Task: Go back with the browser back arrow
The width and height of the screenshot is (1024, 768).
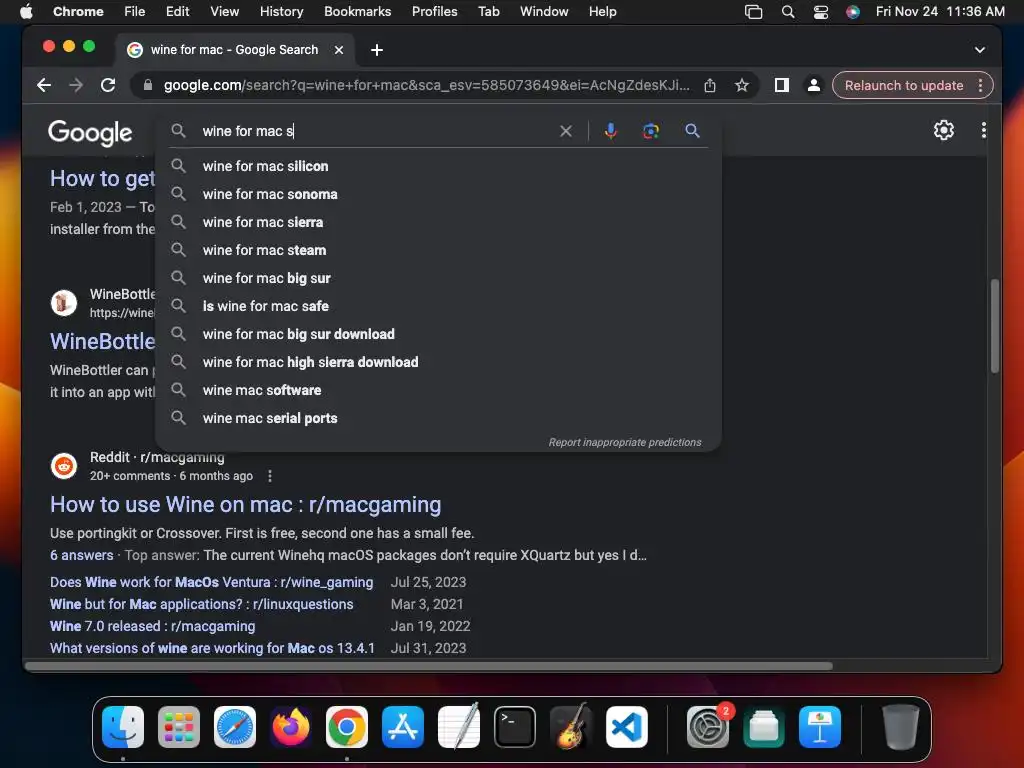Action: tap(44, 85)
